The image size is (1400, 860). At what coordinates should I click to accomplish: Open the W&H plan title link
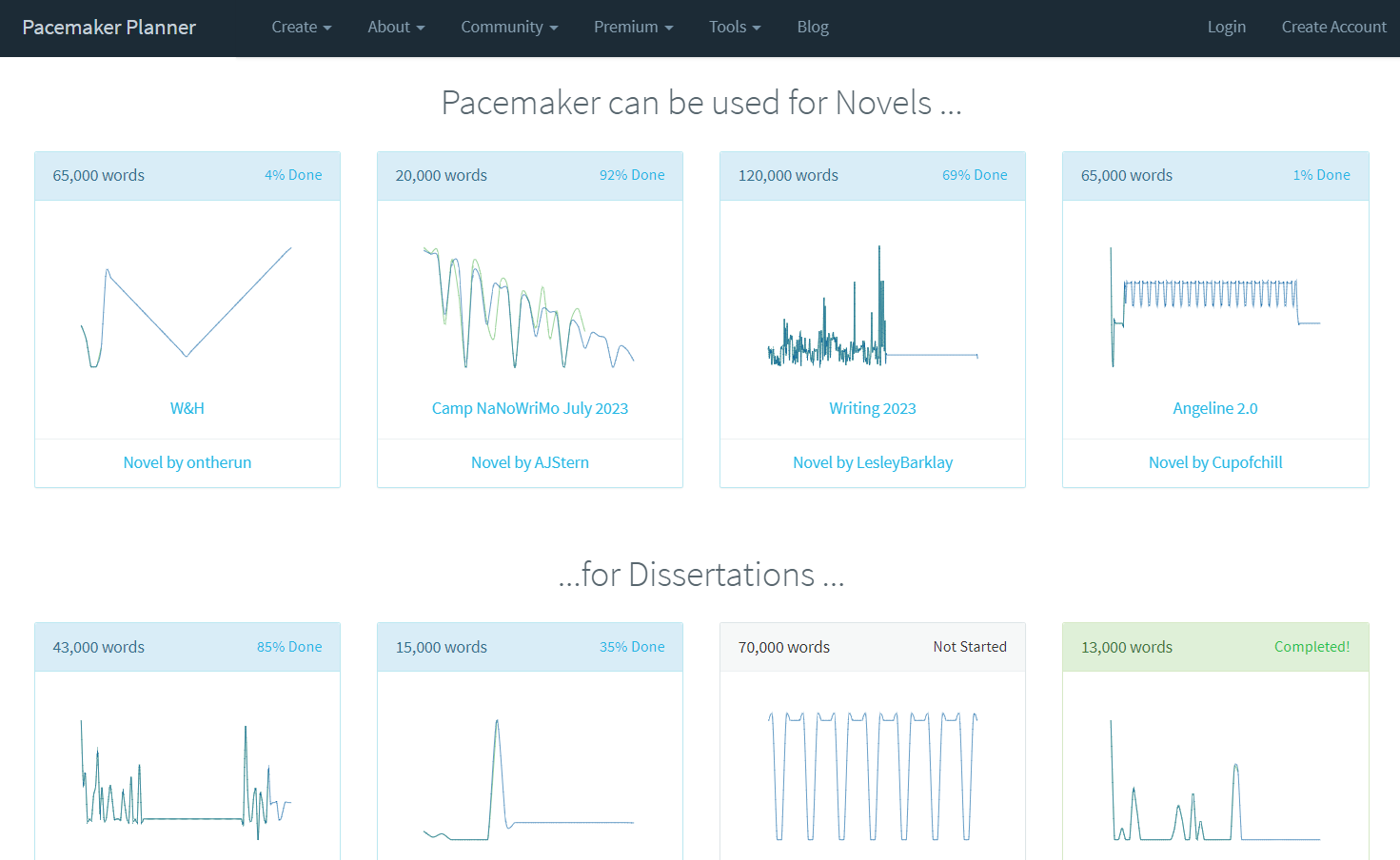(187, 408)
